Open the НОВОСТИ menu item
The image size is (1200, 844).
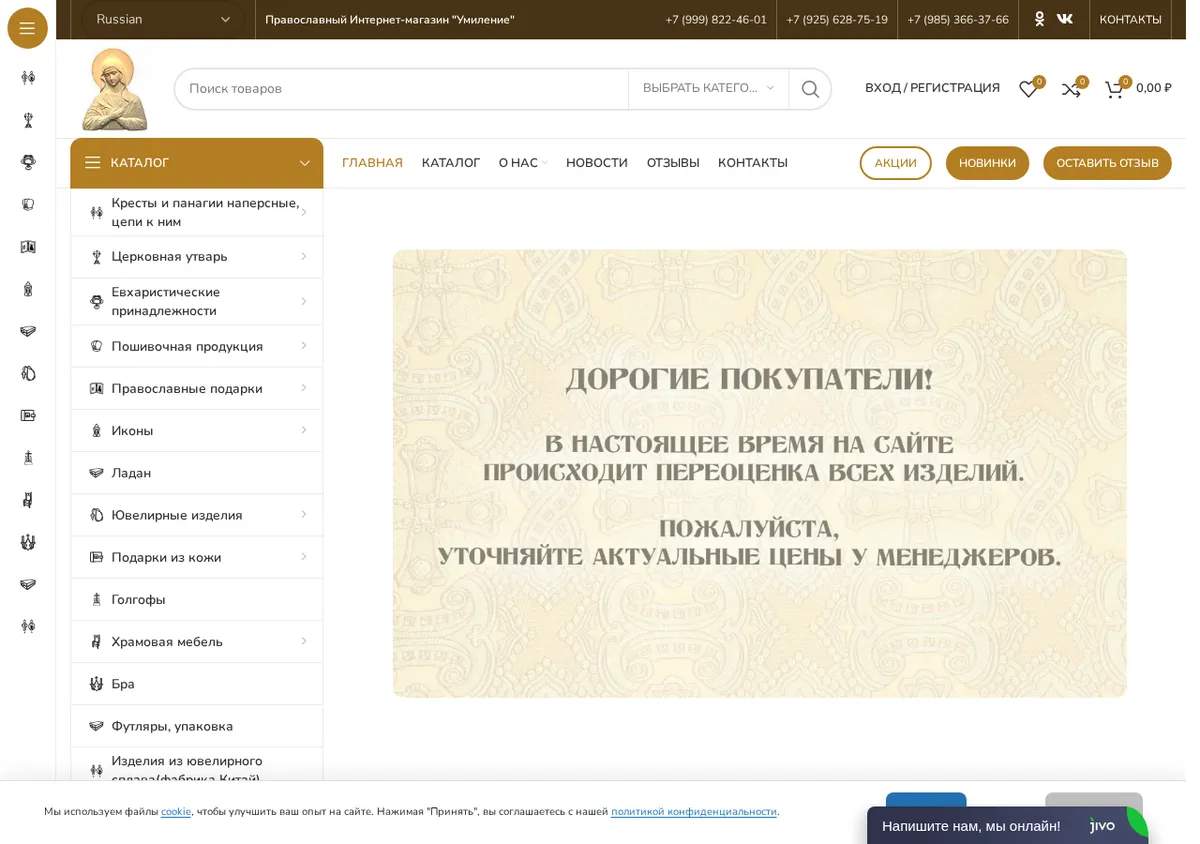tap(597, 163)
